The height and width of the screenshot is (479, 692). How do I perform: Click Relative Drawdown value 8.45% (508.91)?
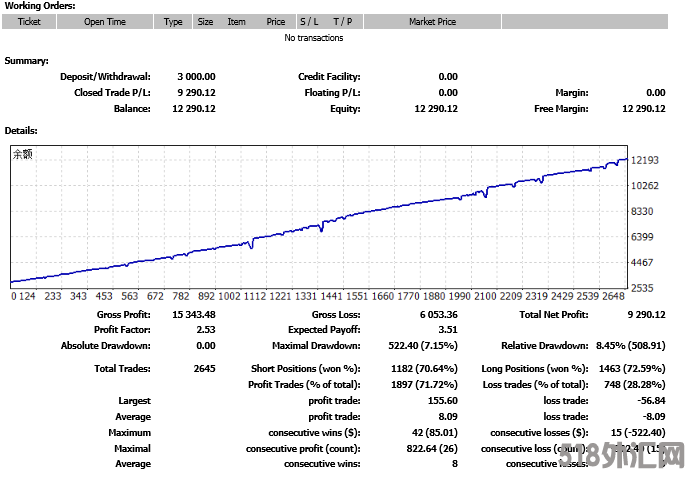[x=631, y=346]
